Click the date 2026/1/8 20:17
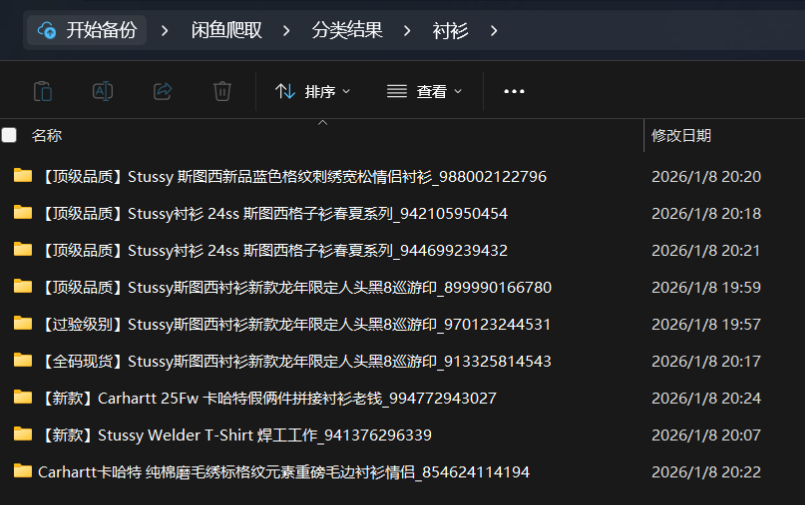 click(x=706, y=361)
